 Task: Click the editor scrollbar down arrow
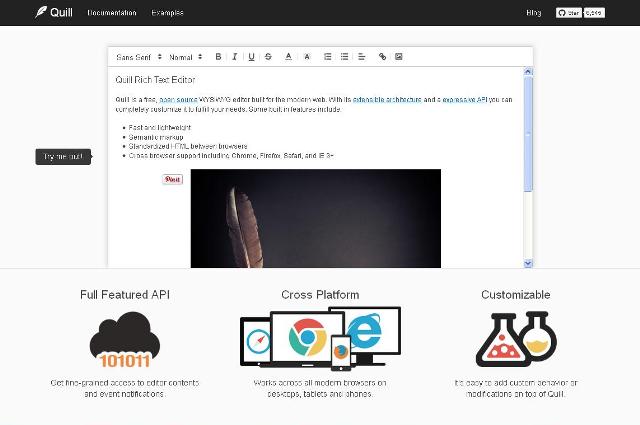click(528, 263)
